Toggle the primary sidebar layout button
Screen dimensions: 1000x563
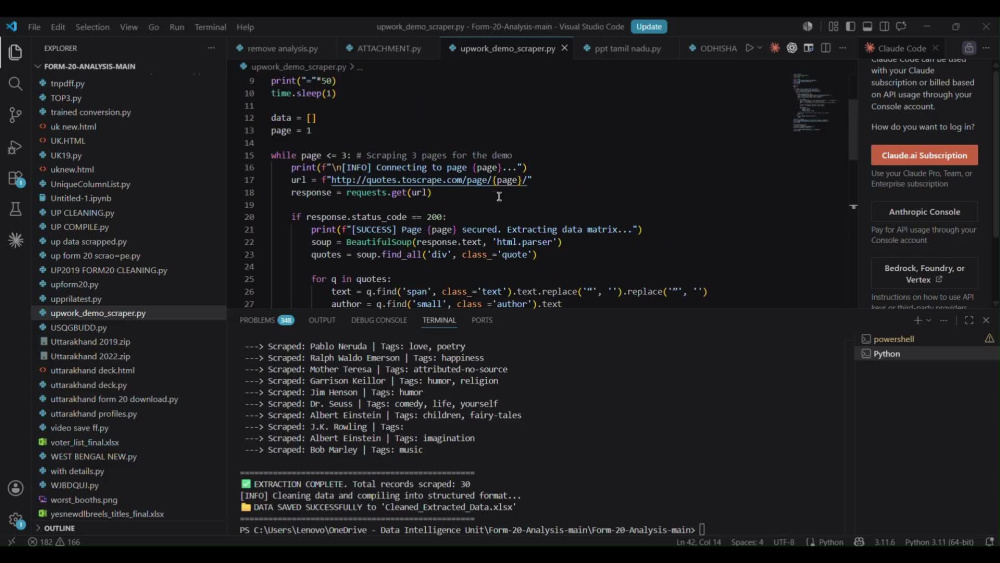click(x=851, y=26)
